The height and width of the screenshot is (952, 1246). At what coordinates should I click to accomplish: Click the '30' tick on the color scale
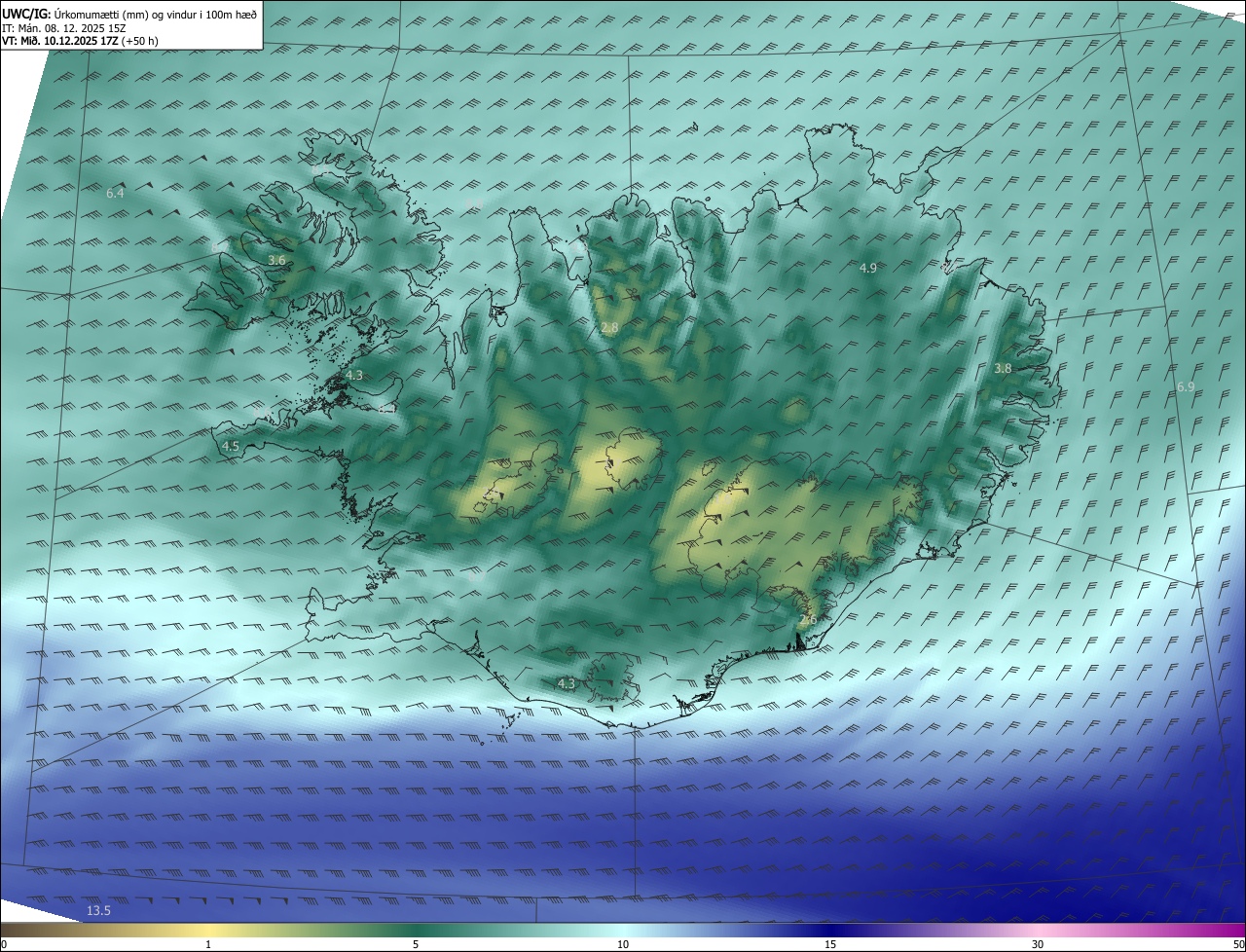tap(1038, 944)
